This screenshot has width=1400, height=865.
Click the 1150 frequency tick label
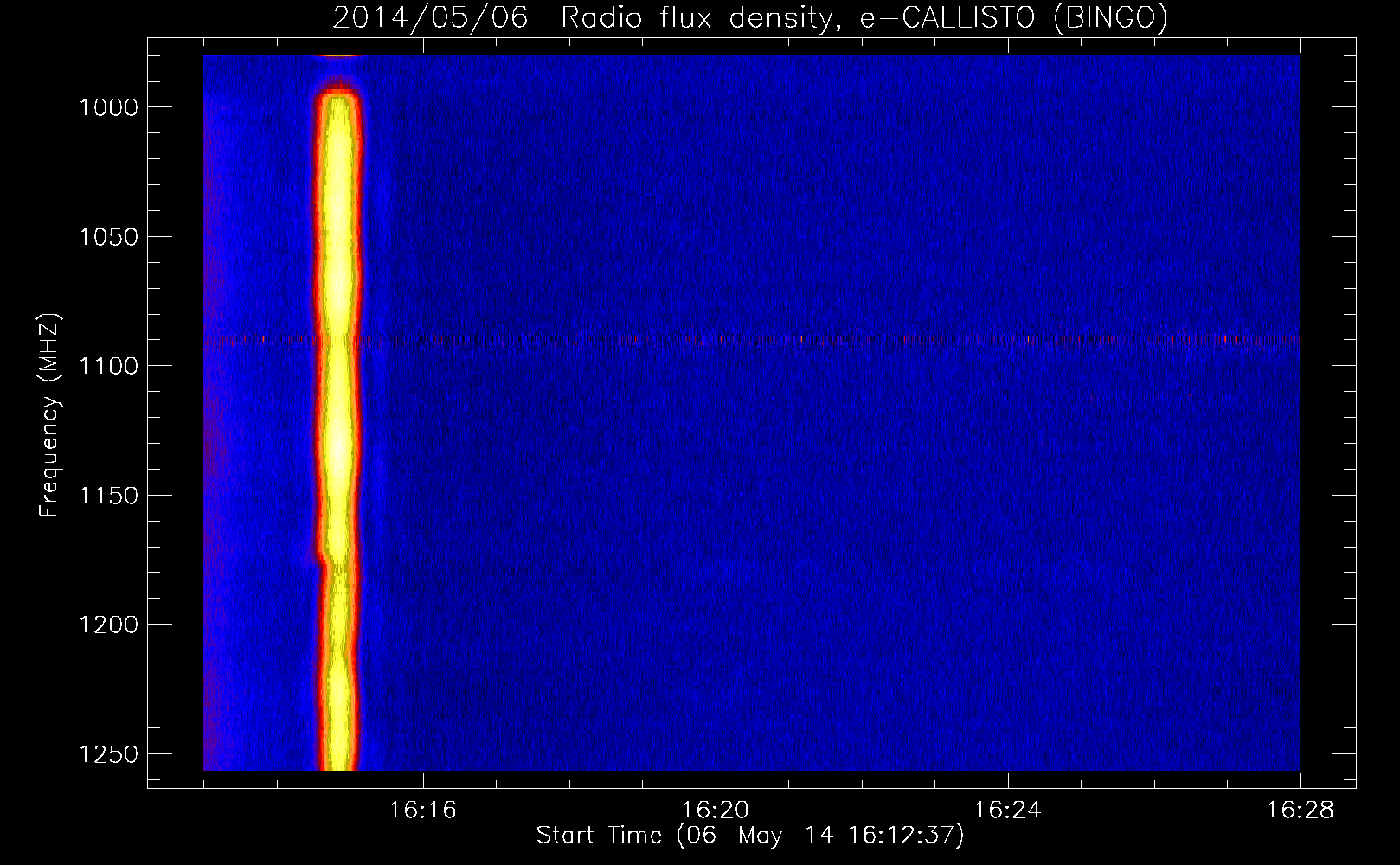tap(108, 496)
